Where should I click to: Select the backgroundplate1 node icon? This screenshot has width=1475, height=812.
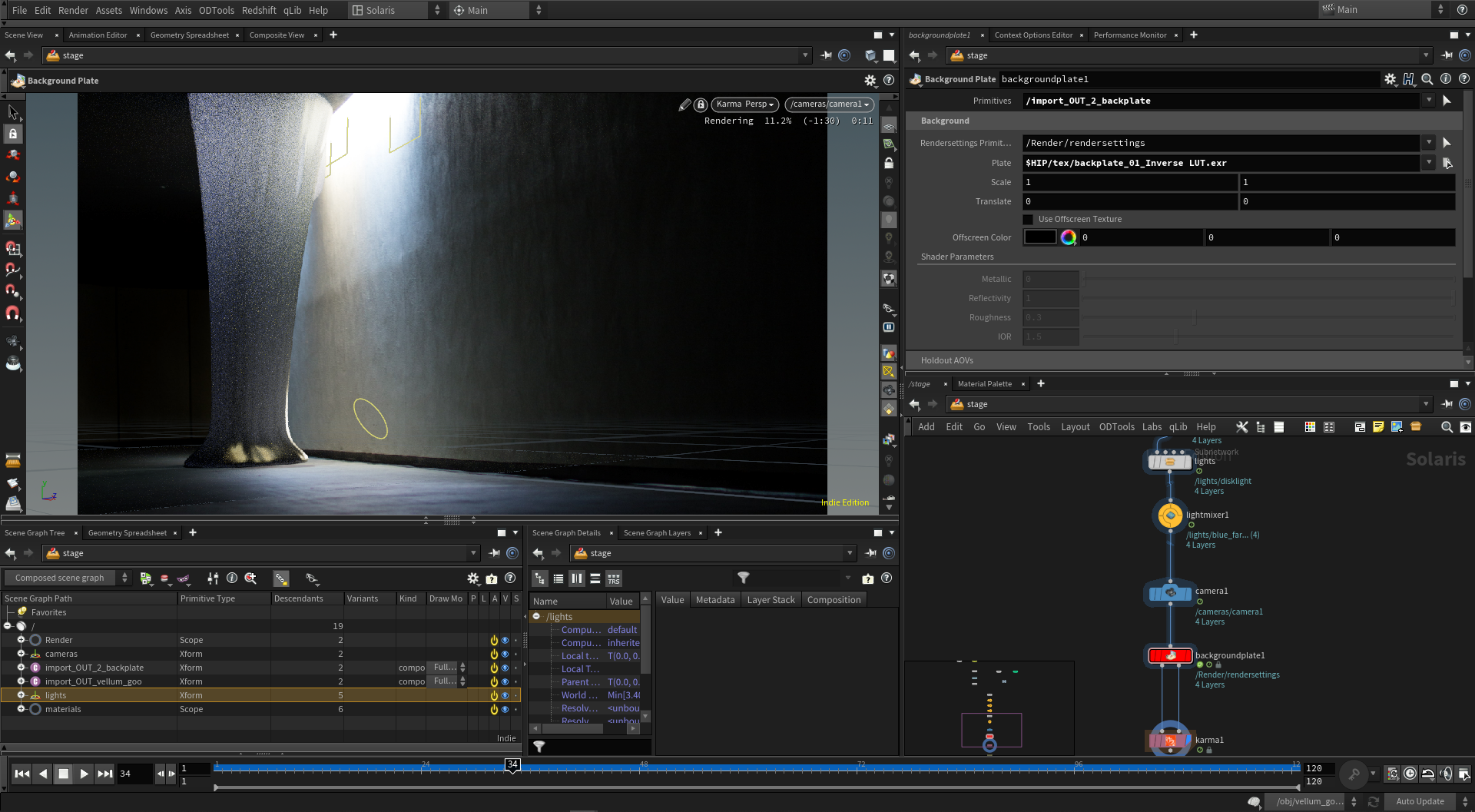[x=1170, y=656]
